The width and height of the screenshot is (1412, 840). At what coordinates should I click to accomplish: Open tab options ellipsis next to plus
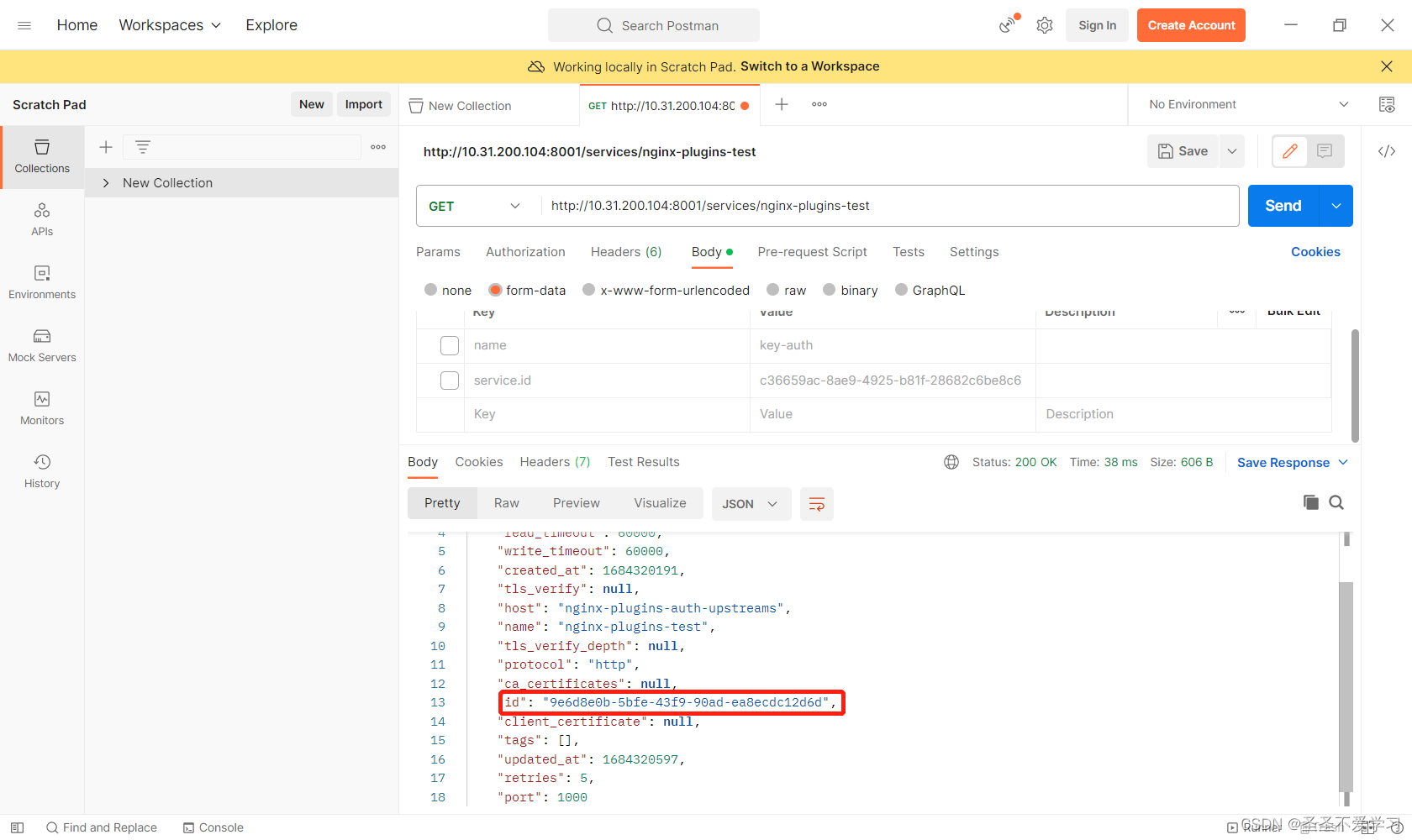click(x=819, y=104)
